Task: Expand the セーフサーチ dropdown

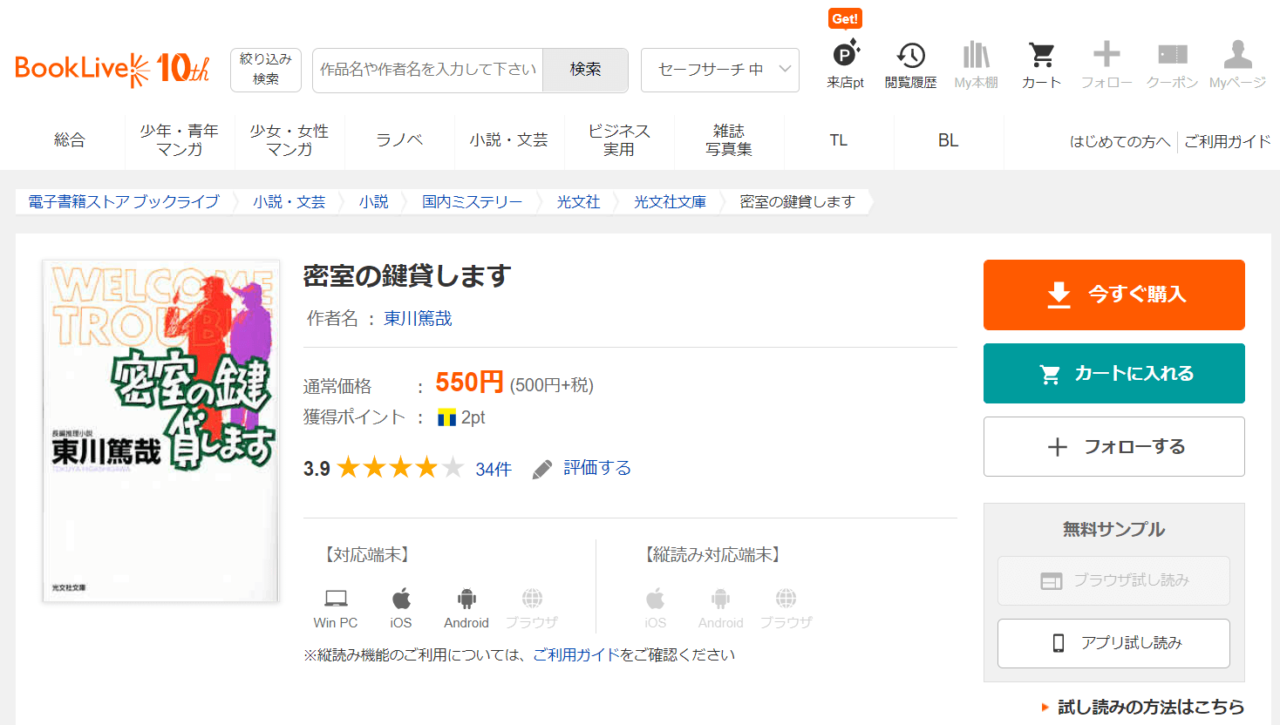Action: 720,70
